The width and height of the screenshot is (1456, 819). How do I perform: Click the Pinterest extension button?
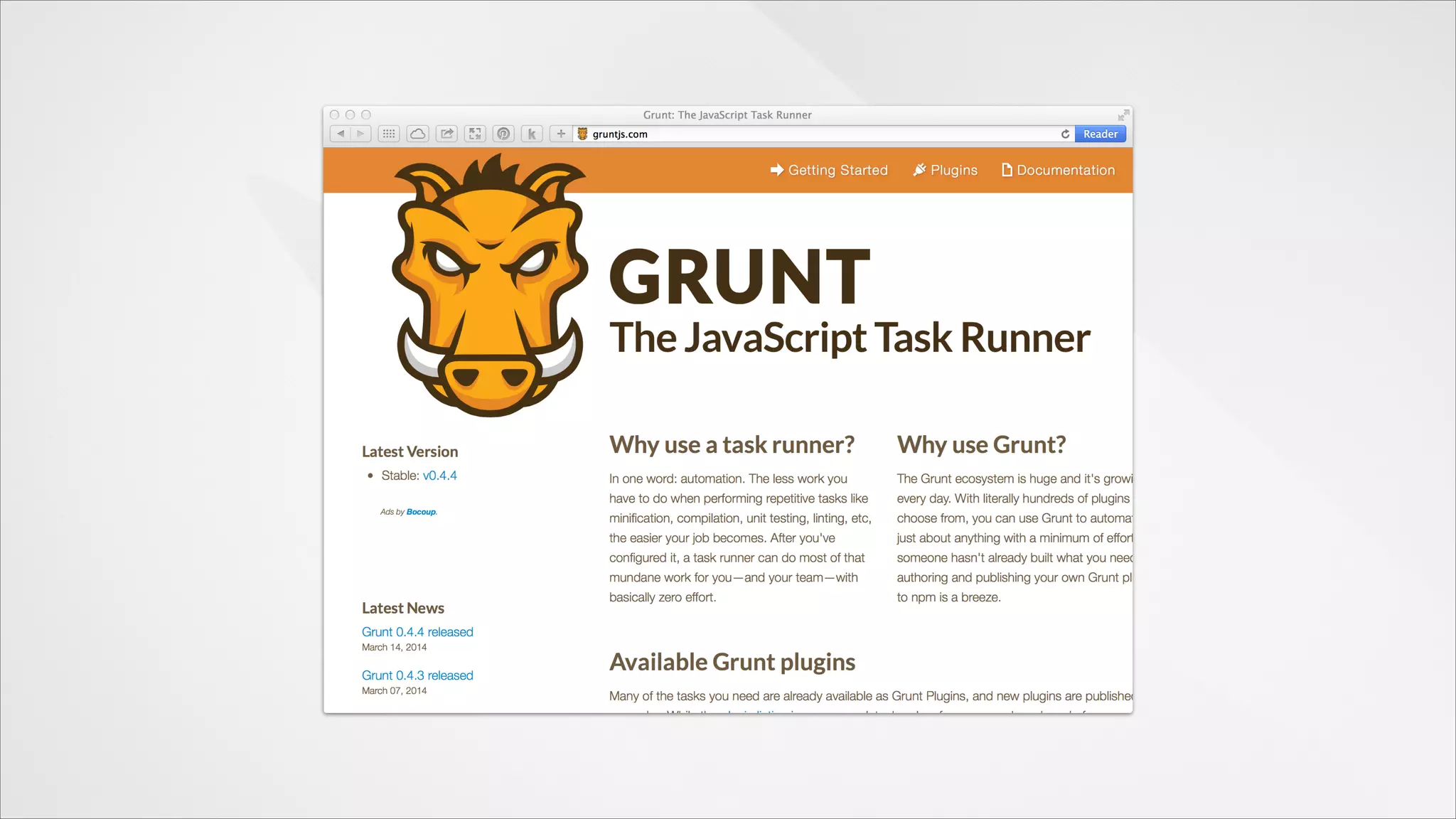(503, 134)
